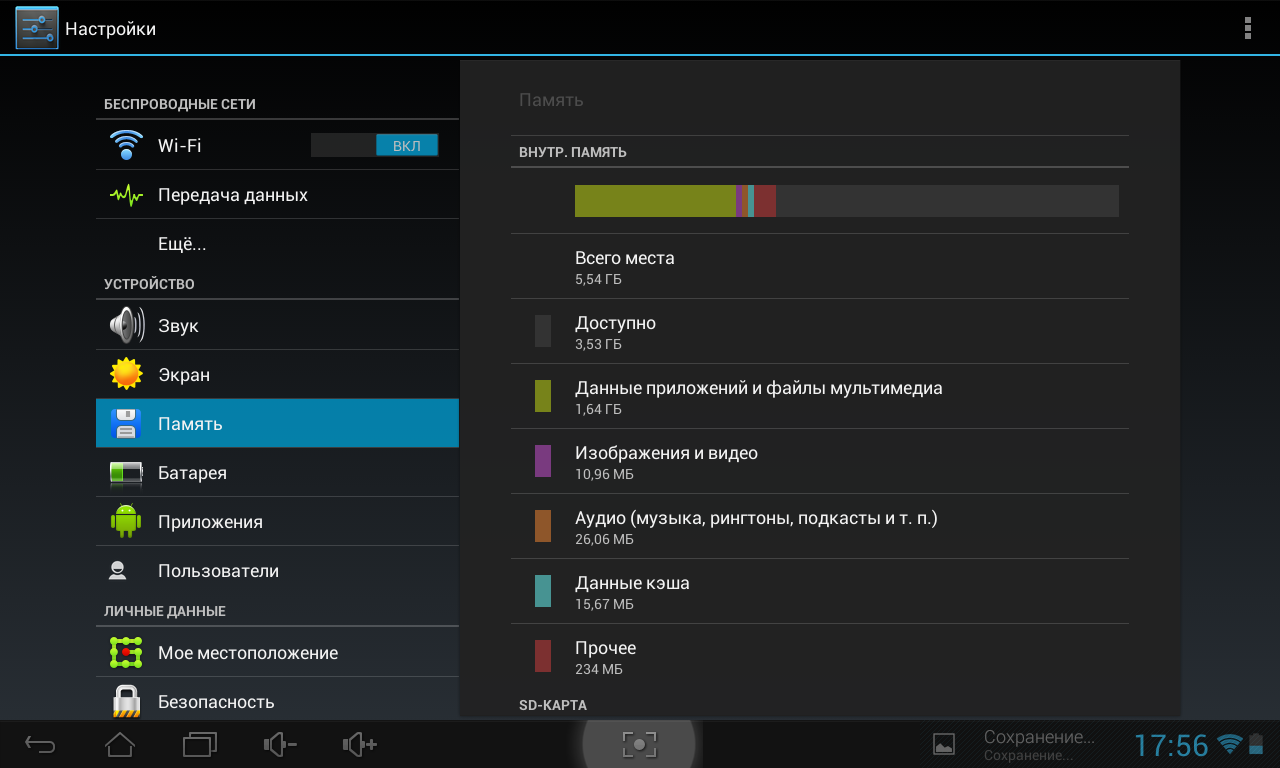1280x768 pixels.
Task: Open Приложения settings
Action: point(277,521)
